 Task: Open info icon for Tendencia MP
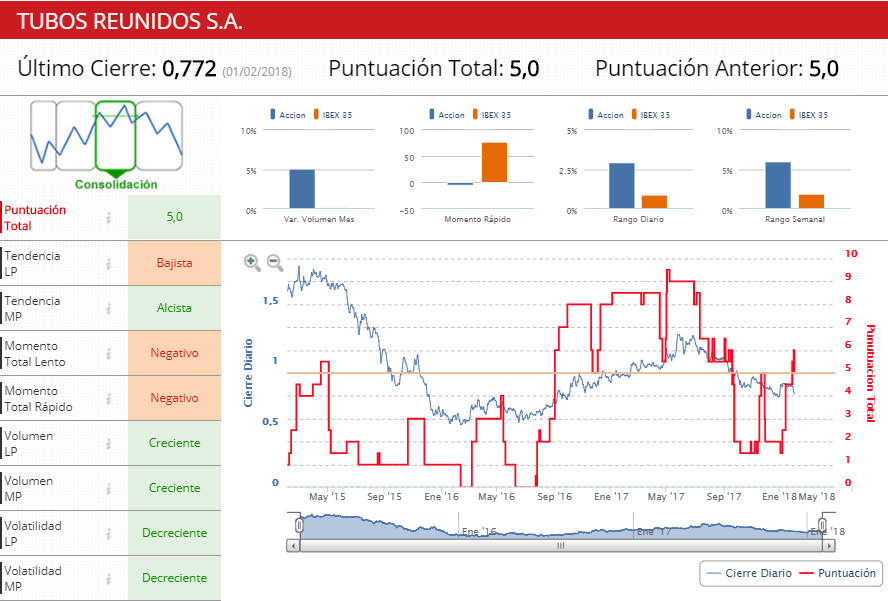tap(108, 309)
